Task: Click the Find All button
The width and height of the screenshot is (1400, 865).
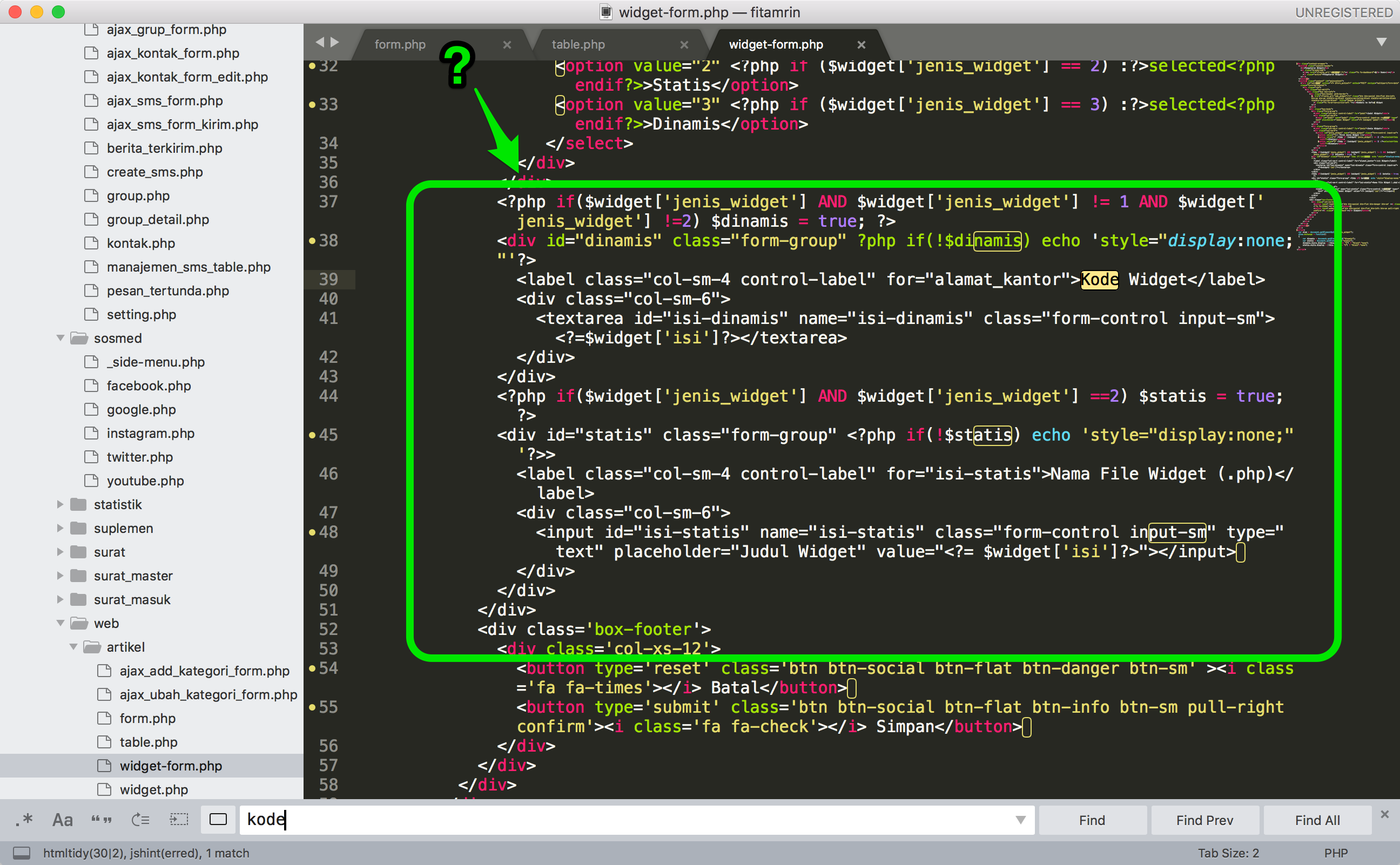Action: click(x=1316, y=820)
